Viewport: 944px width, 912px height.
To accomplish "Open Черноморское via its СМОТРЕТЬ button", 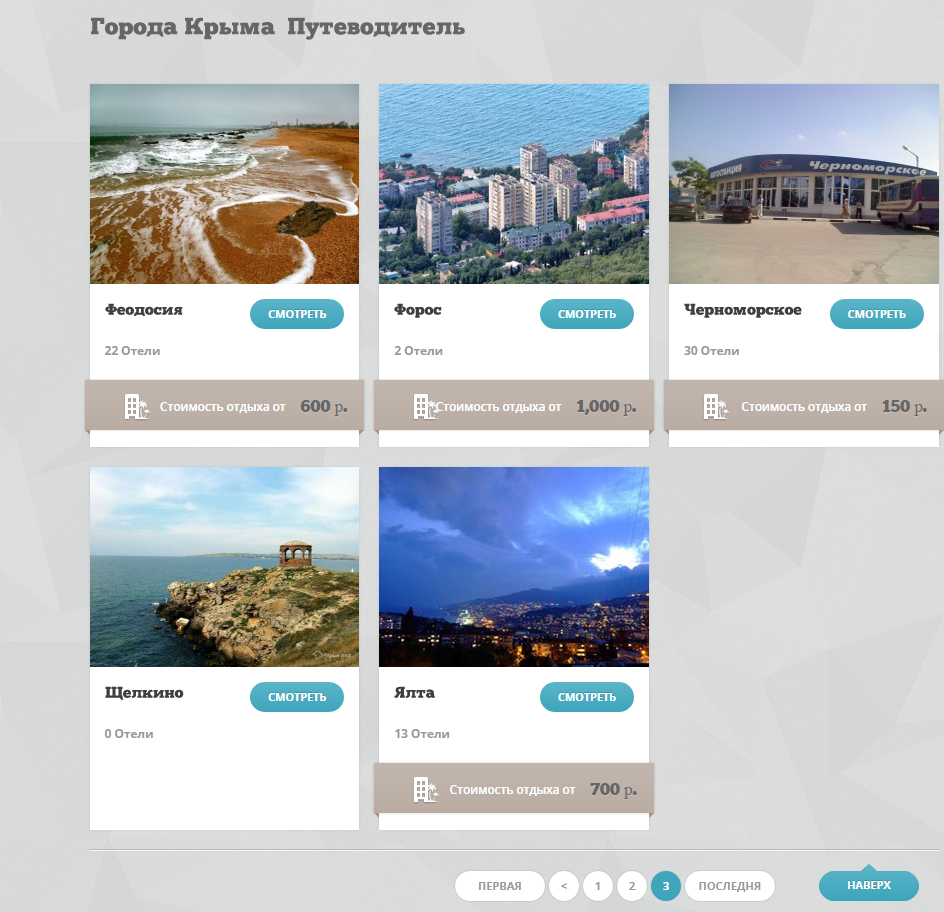I will click(876, 314).
